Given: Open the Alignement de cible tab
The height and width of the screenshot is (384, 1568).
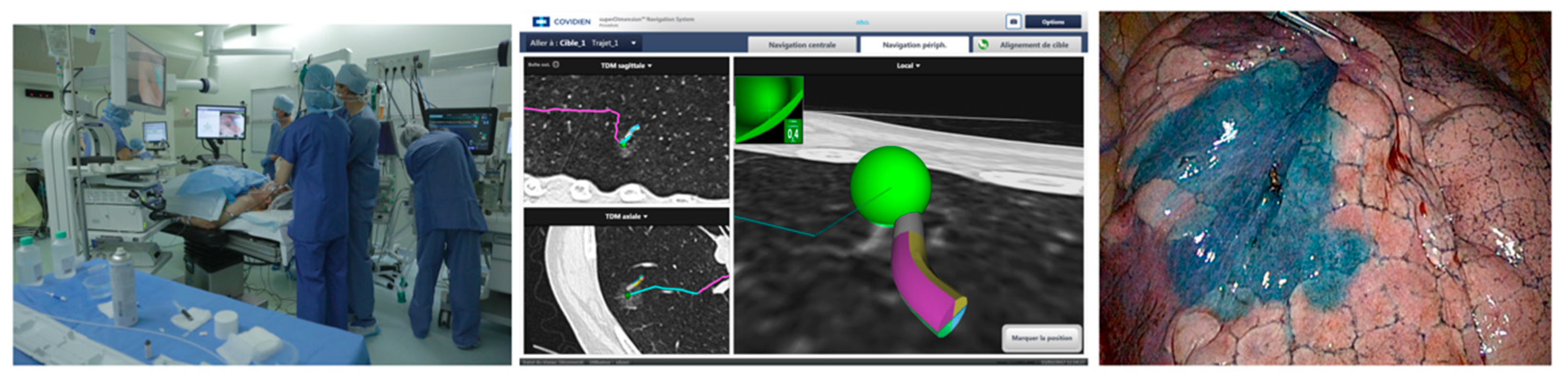Looking at the screenshot, I should click(x=1034, y=45).
